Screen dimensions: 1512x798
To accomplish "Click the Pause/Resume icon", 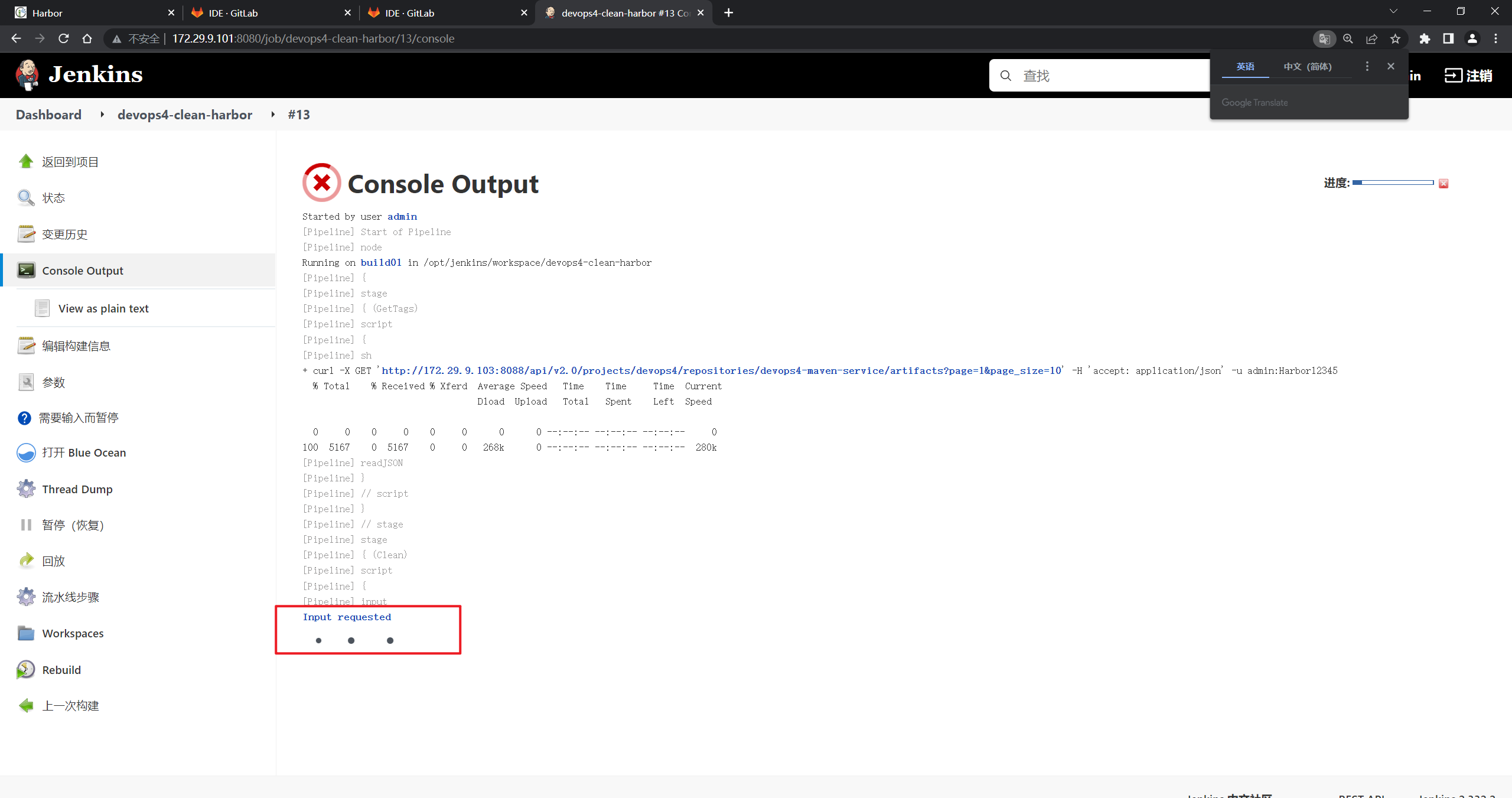I will tap(26, 525).
